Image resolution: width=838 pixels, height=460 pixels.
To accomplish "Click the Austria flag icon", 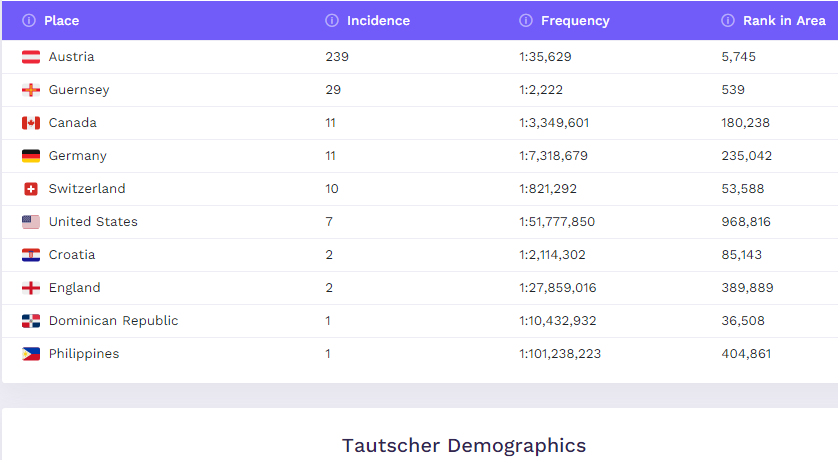I will [x=31, y=57].
